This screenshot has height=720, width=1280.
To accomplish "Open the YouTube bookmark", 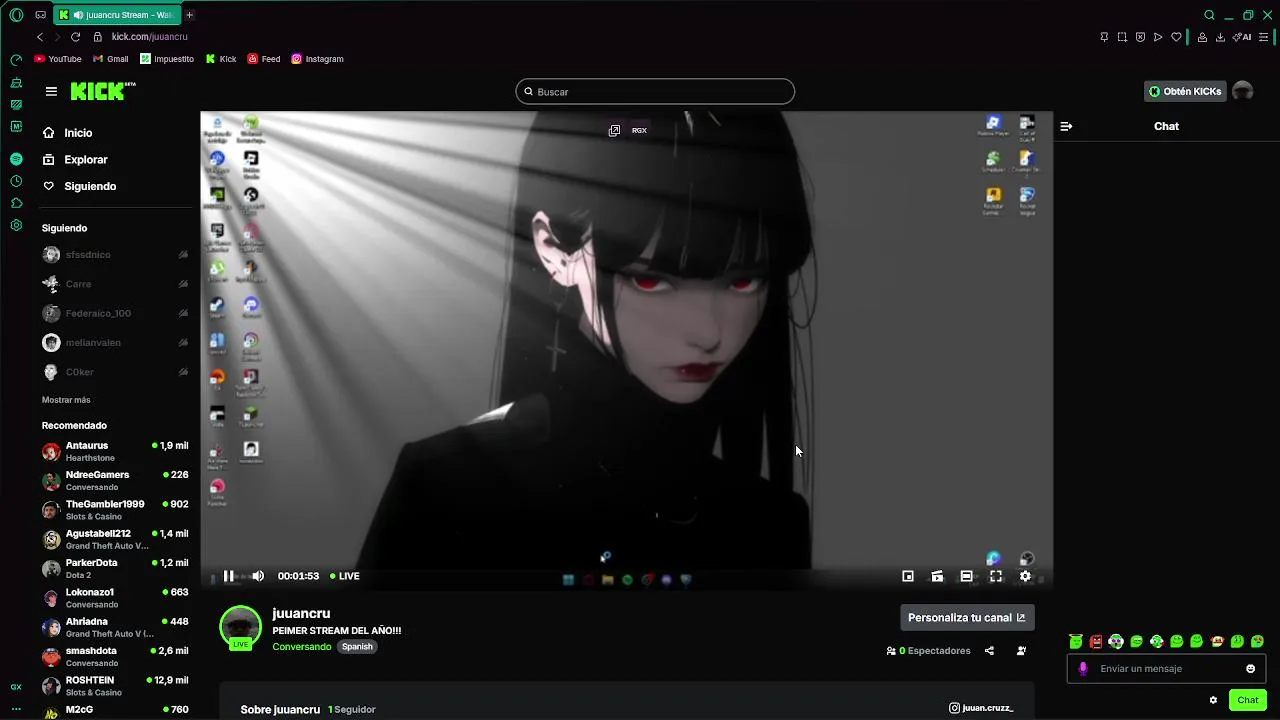I will [x=58, y=59].
